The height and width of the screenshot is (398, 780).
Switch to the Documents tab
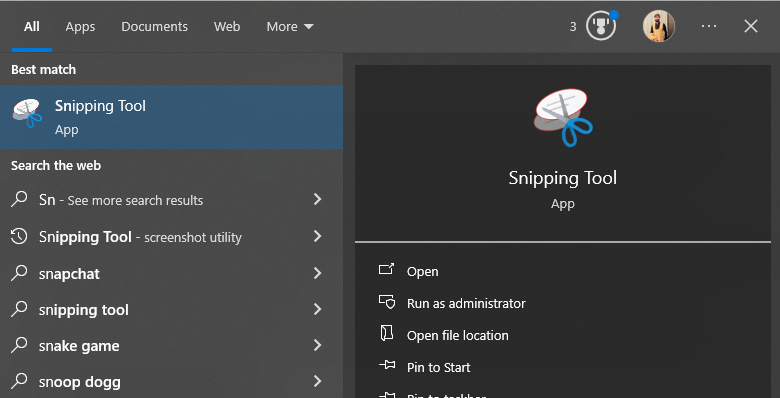(155, 26)
